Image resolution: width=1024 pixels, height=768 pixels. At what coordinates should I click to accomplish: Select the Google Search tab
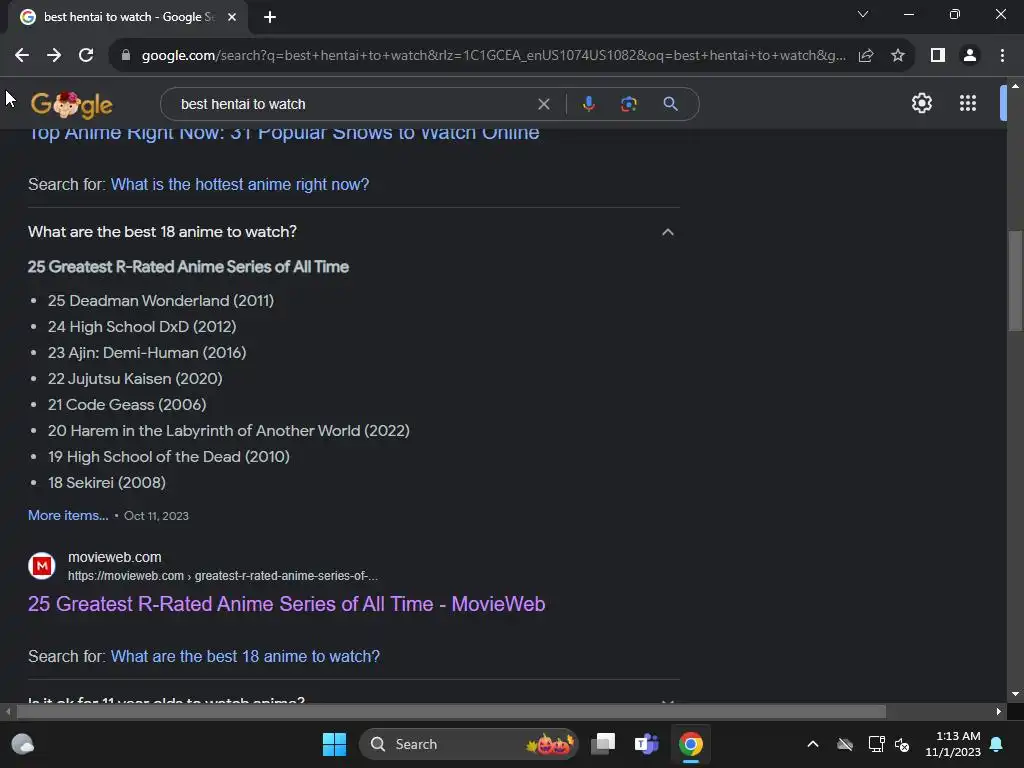127,17
